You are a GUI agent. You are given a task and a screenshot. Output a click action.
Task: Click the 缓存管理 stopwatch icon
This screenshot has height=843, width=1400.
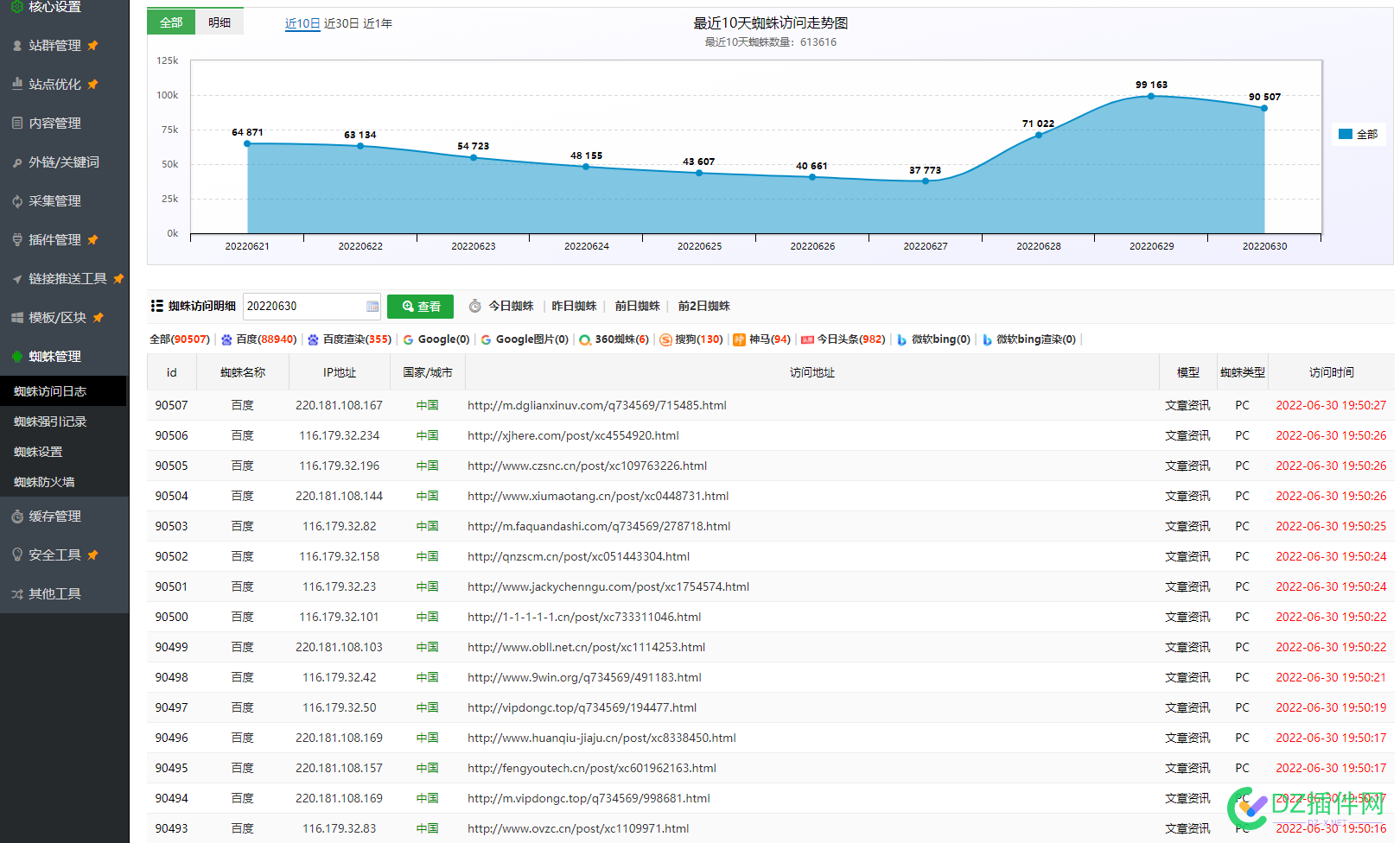[17, 516]
